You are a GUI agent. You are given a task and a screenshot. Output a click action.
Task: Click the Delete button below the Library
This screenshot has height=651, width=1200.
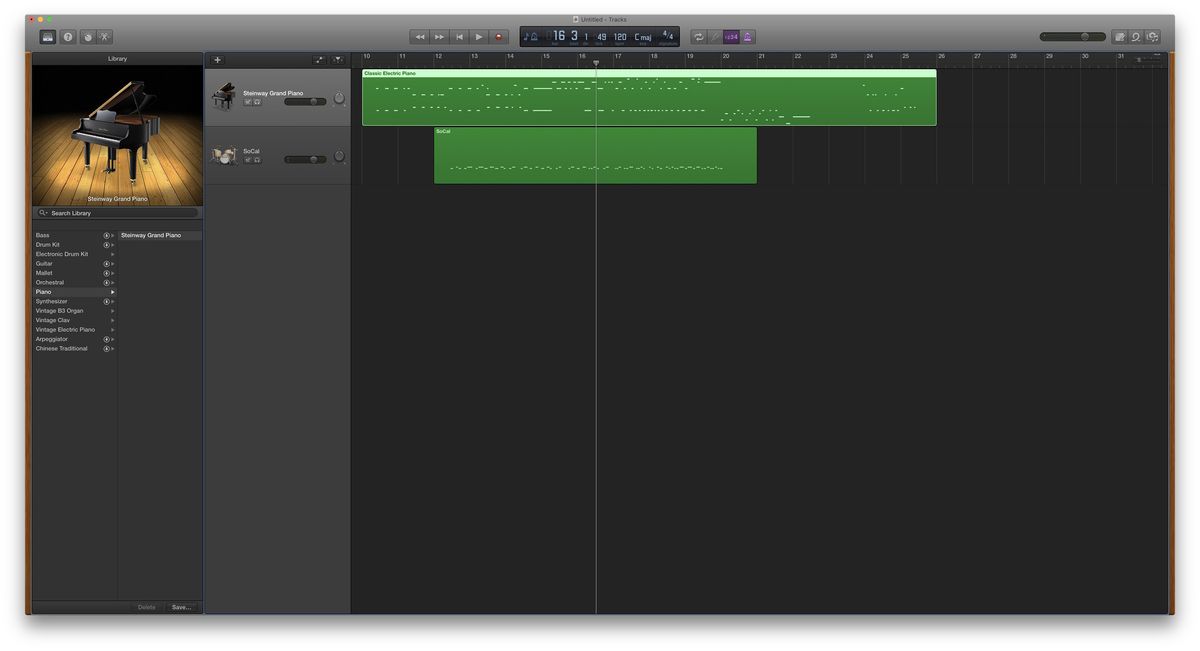pos(146,607)
